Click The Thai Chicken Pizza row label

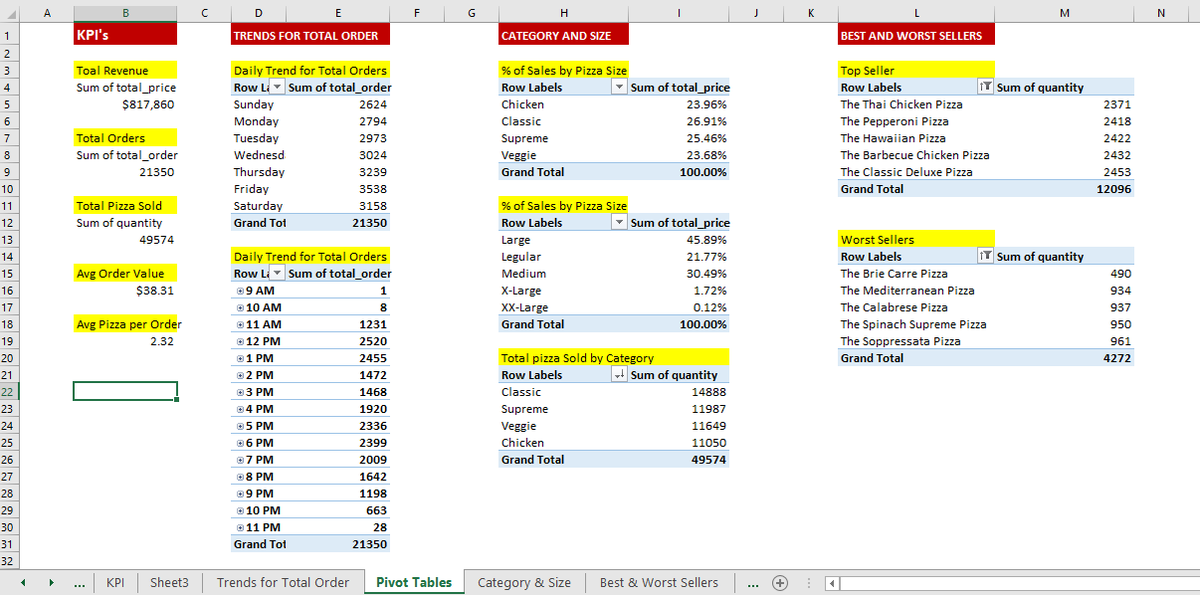[x=901, y=104]
